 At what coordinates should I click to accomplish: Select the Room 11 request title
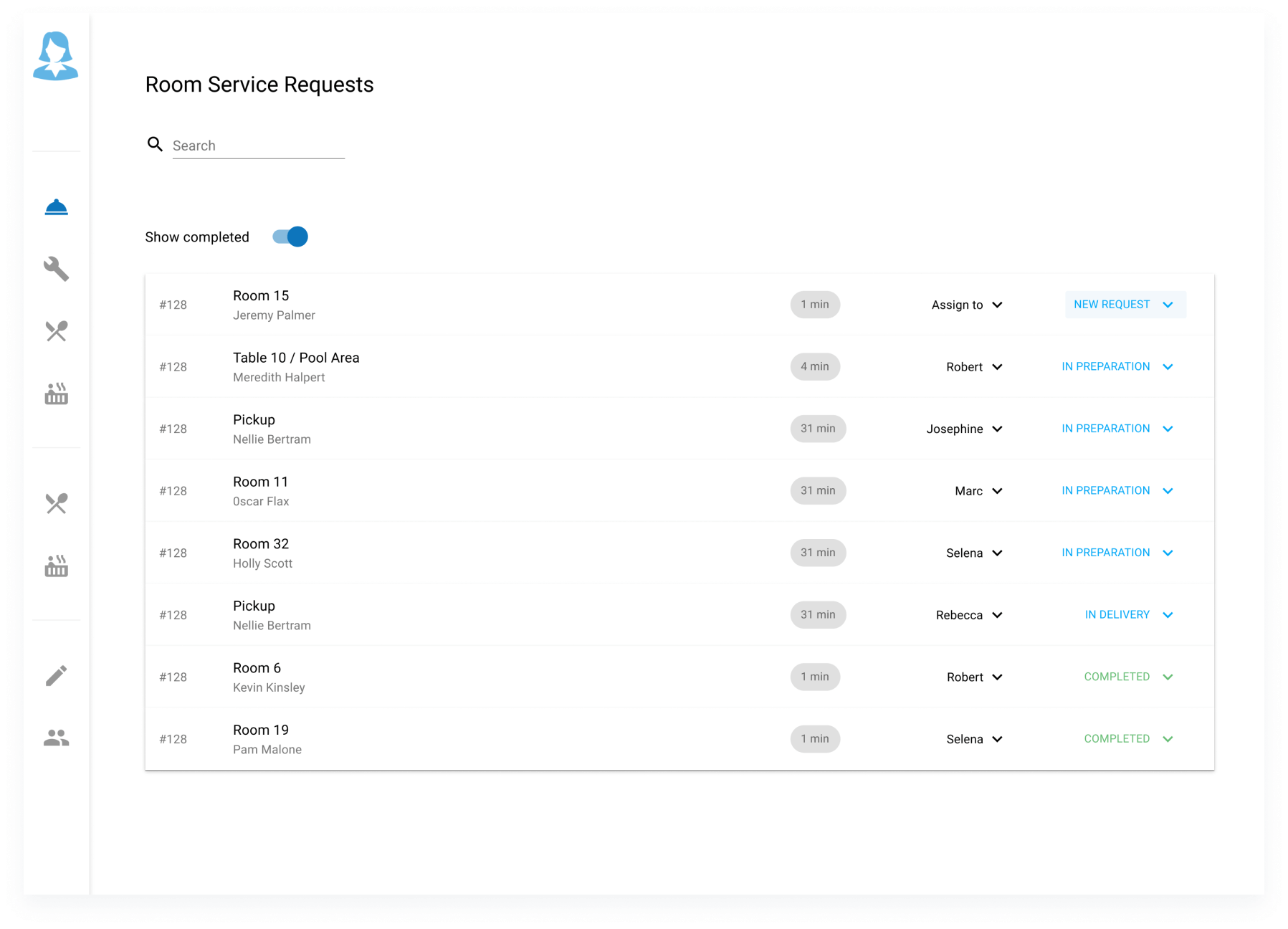point(260,482)
